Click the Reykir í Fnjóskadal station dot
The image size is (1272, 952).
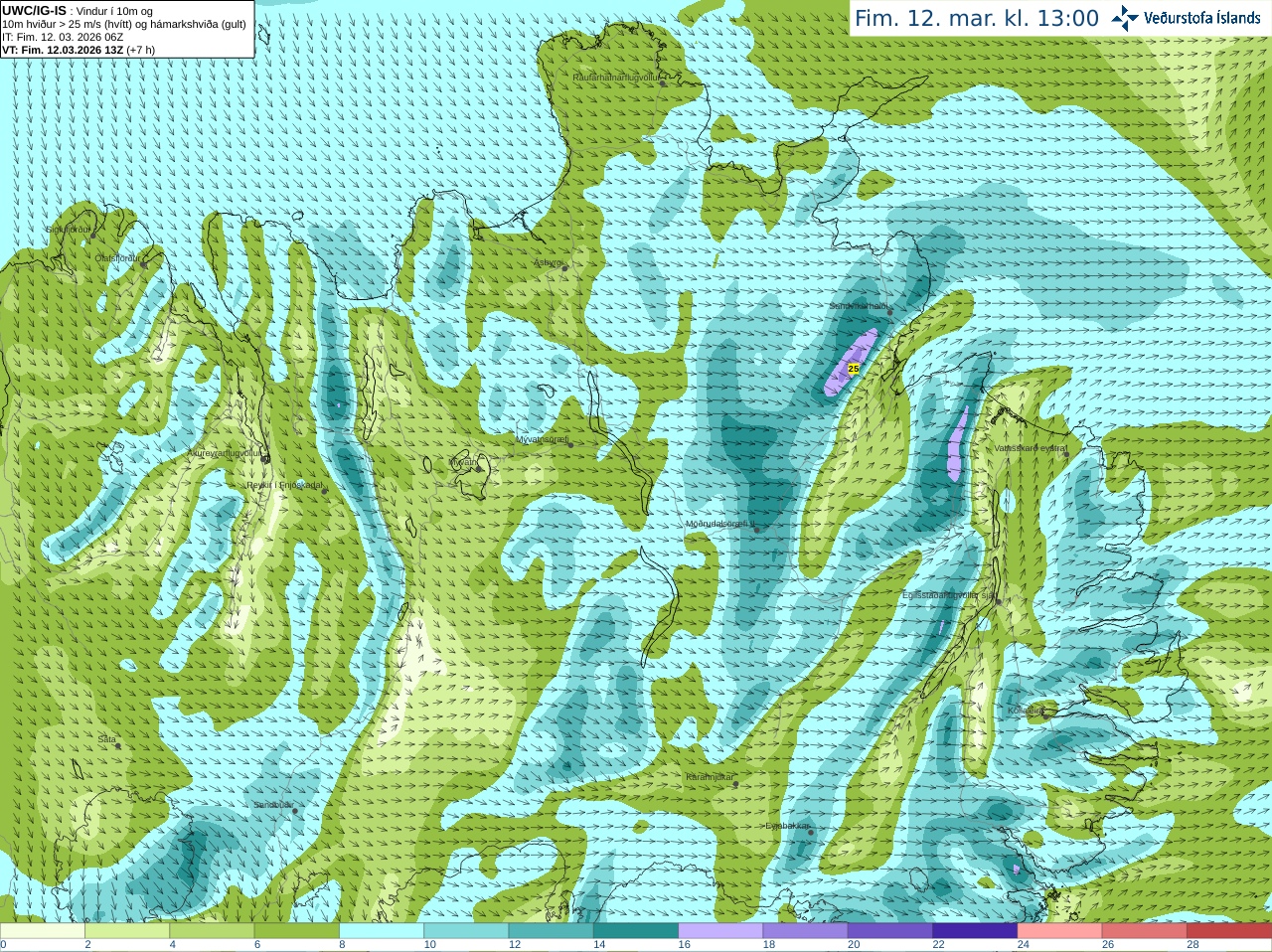coord(324,491)
